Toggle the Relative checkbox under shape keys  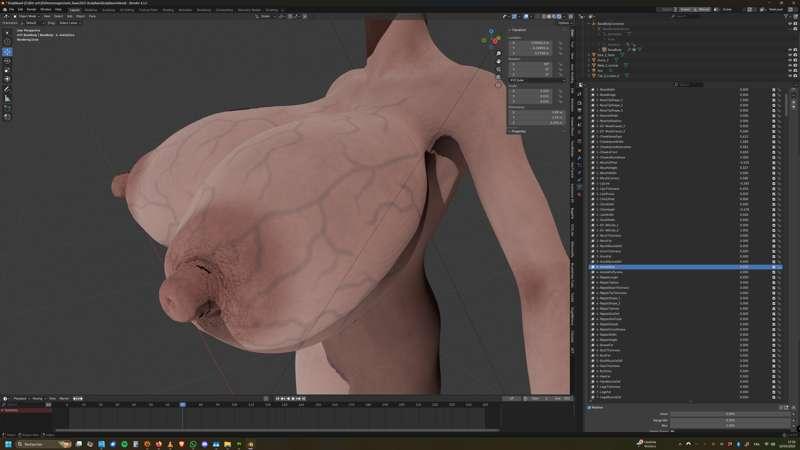click(588, 407)
